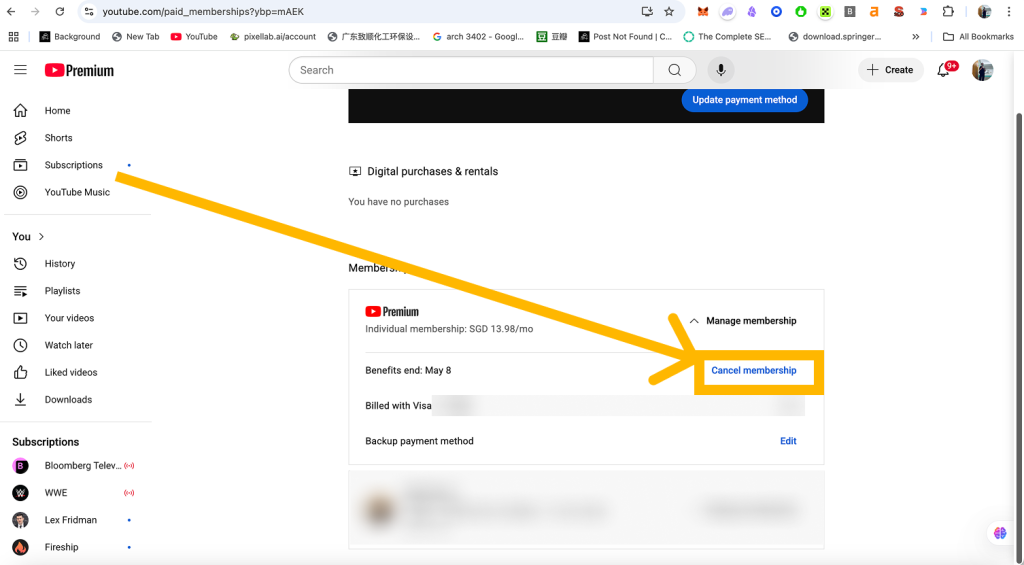Go back with browser back arrow

[x=11, y=12]
